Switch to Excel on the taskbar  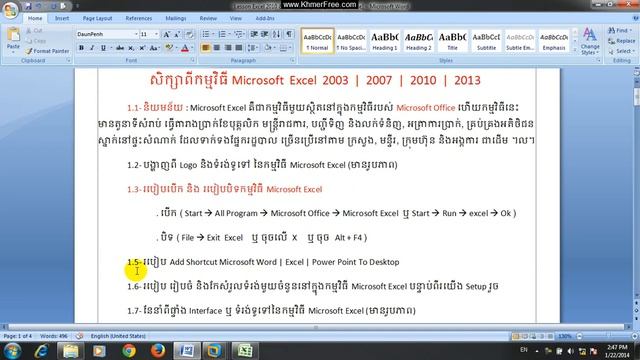245,351
